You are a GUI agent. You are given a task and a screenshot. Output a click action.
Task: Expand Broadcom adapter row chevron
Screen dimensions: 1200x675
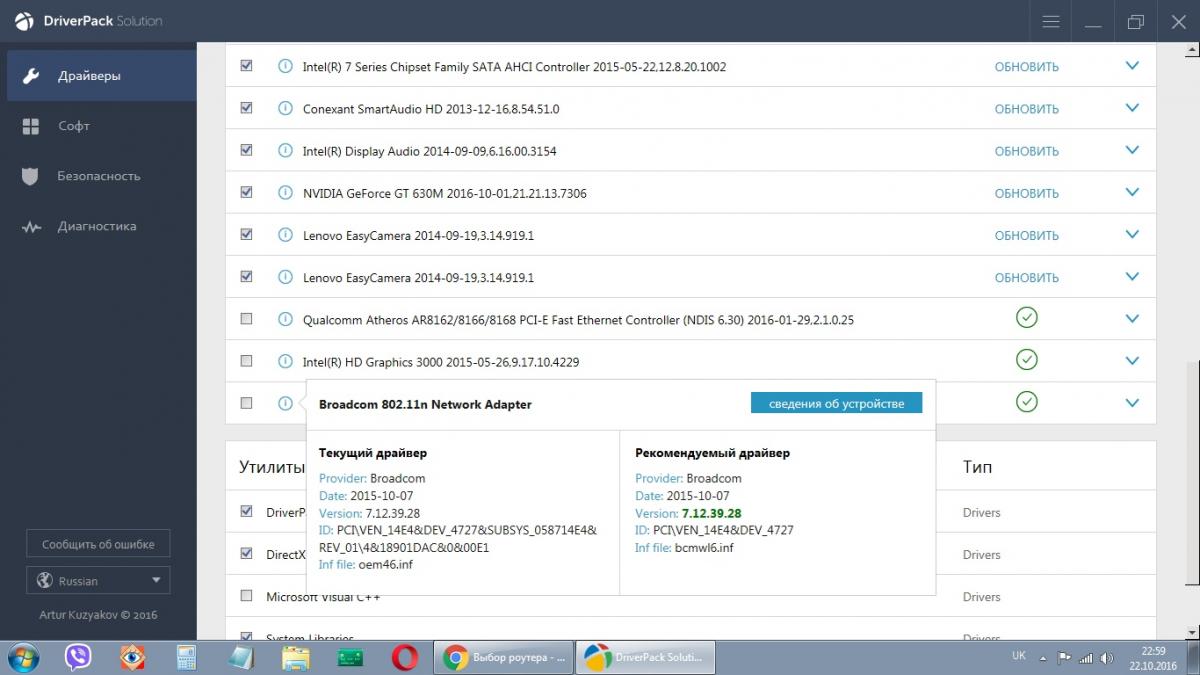(x=1132, y=403)
